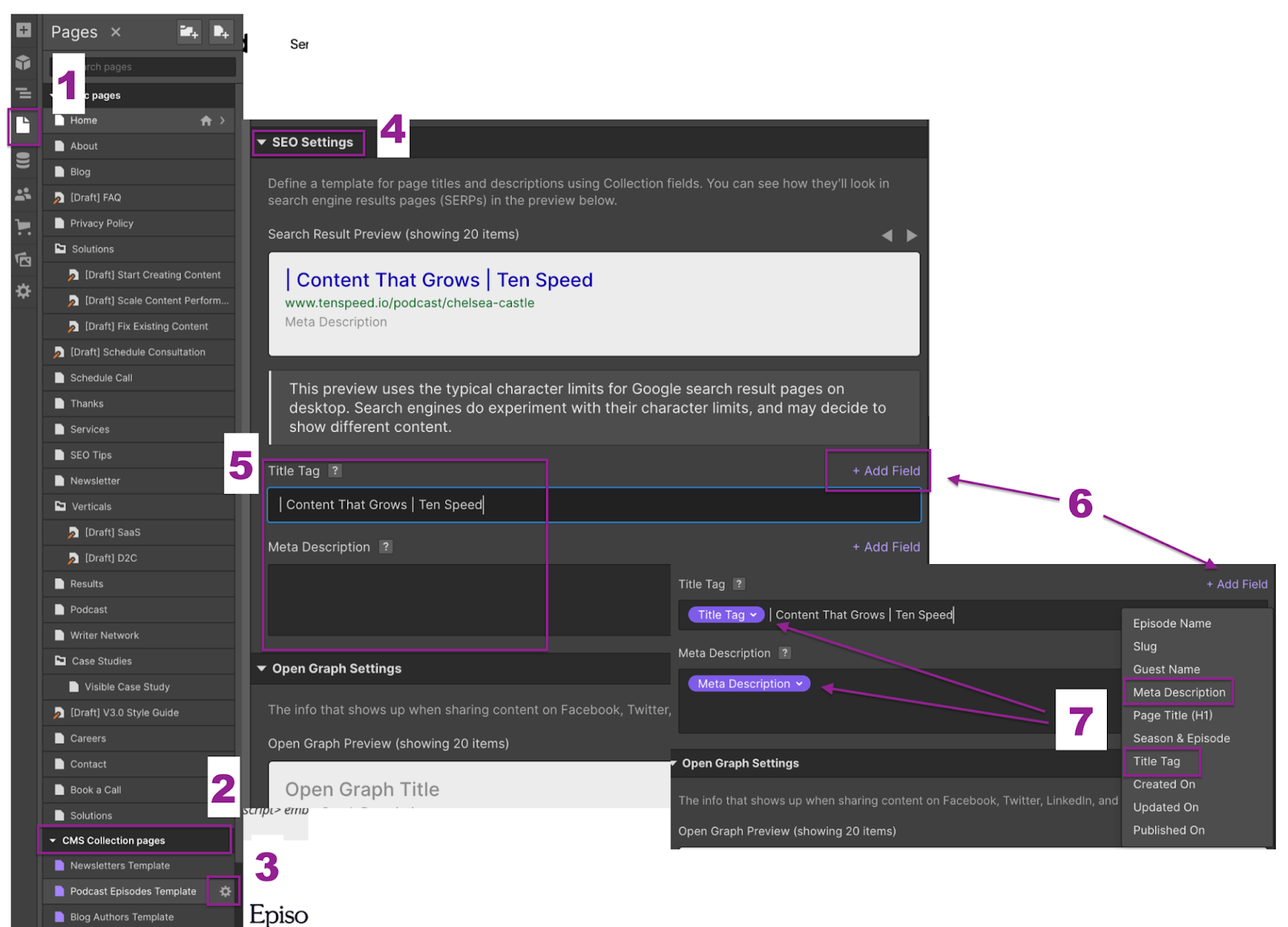This screenshot has height=927, width=1288.
Task: Select the Privacy Policy page
Action: click(x=138, y=224)
